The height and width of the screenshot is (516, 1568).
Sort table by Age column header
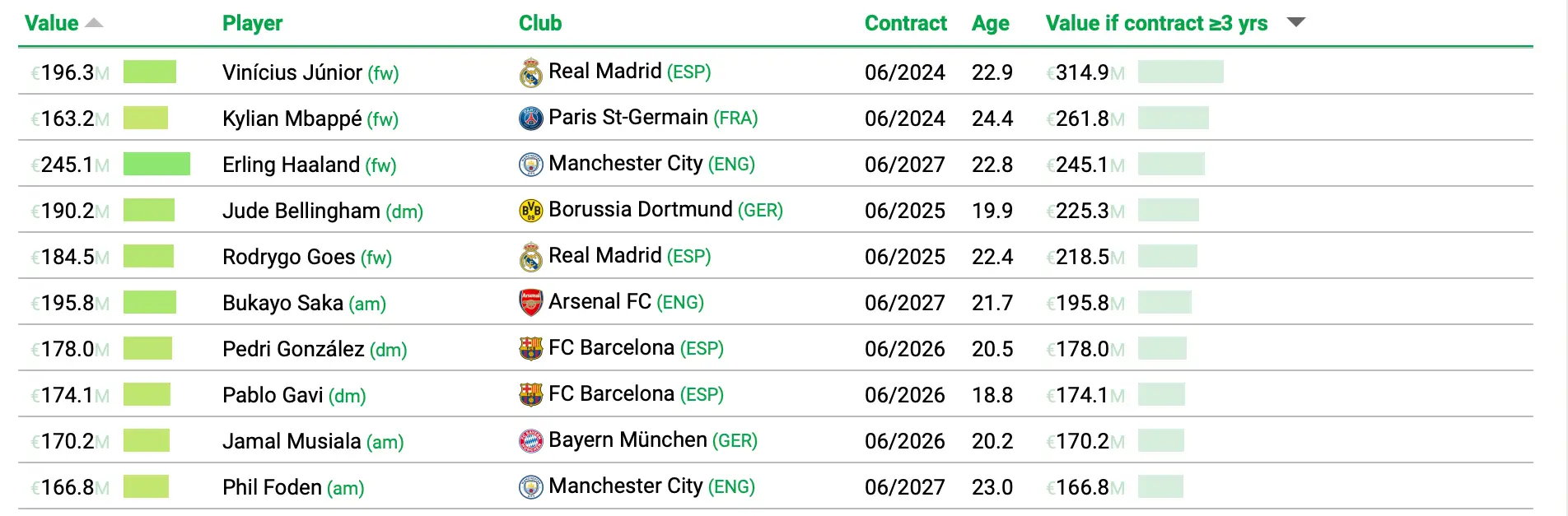(x=990, y=23)
